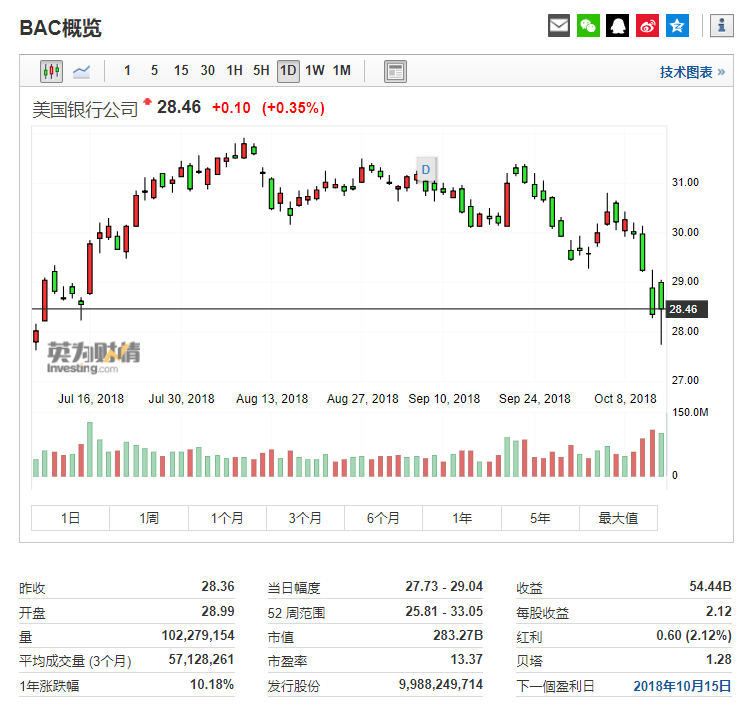Click the 2018年10月15日 earnings date link
The width and height of the screenshot is (742, 713).
click(683, 685)
